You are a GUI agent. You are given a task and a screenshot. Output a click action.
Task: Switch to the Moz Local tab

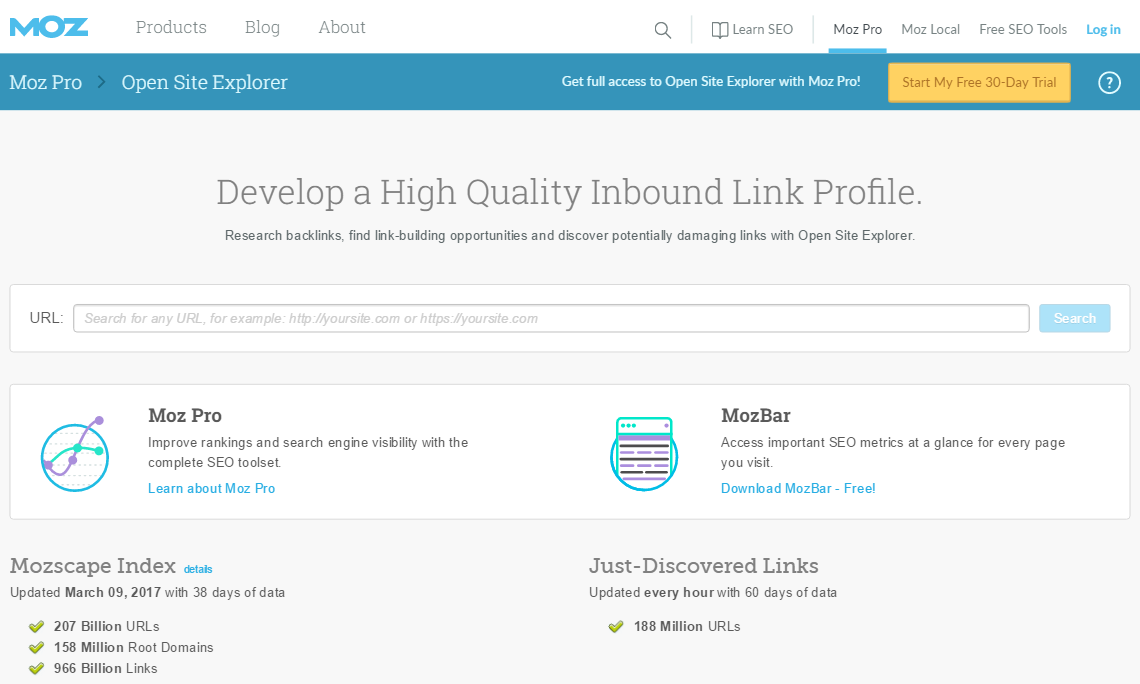click(x=930, y=29)
